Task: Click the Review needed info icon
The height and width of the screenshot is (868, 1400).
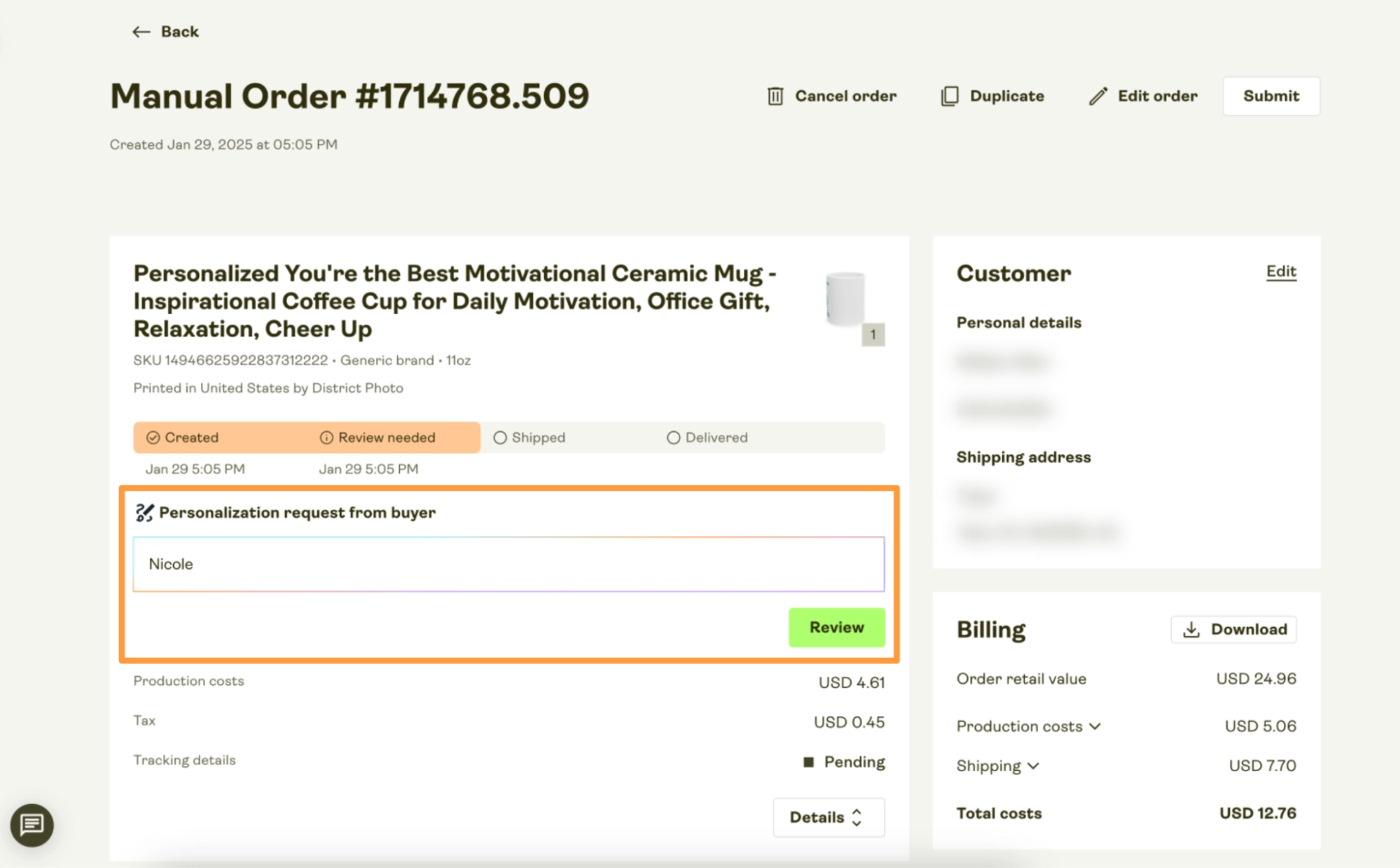Action: 326,438
